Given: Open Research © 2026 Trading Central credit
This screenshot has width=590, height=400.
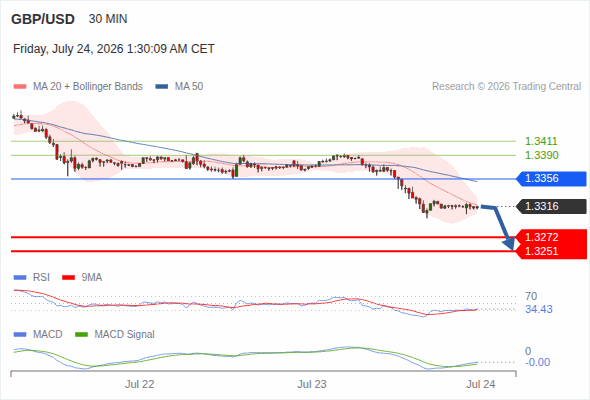Looking at the screenshot, I should (x=506, y=87).
